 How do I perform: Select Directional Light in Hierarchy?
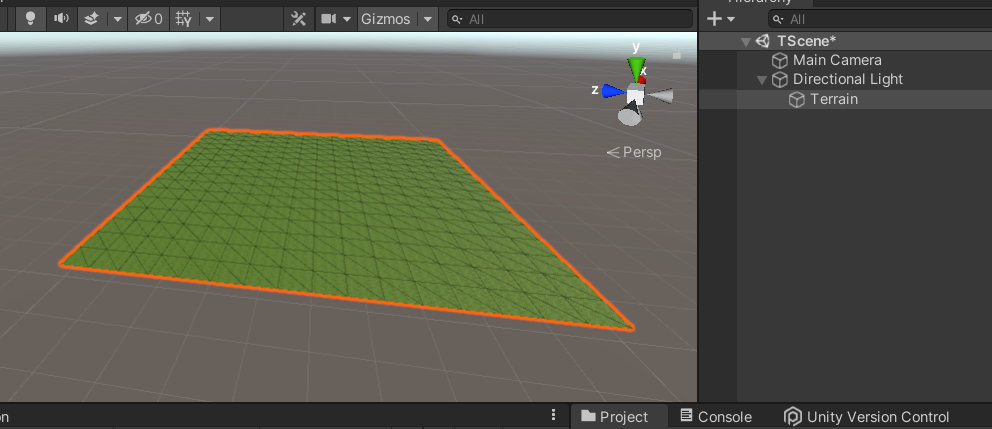847,79
